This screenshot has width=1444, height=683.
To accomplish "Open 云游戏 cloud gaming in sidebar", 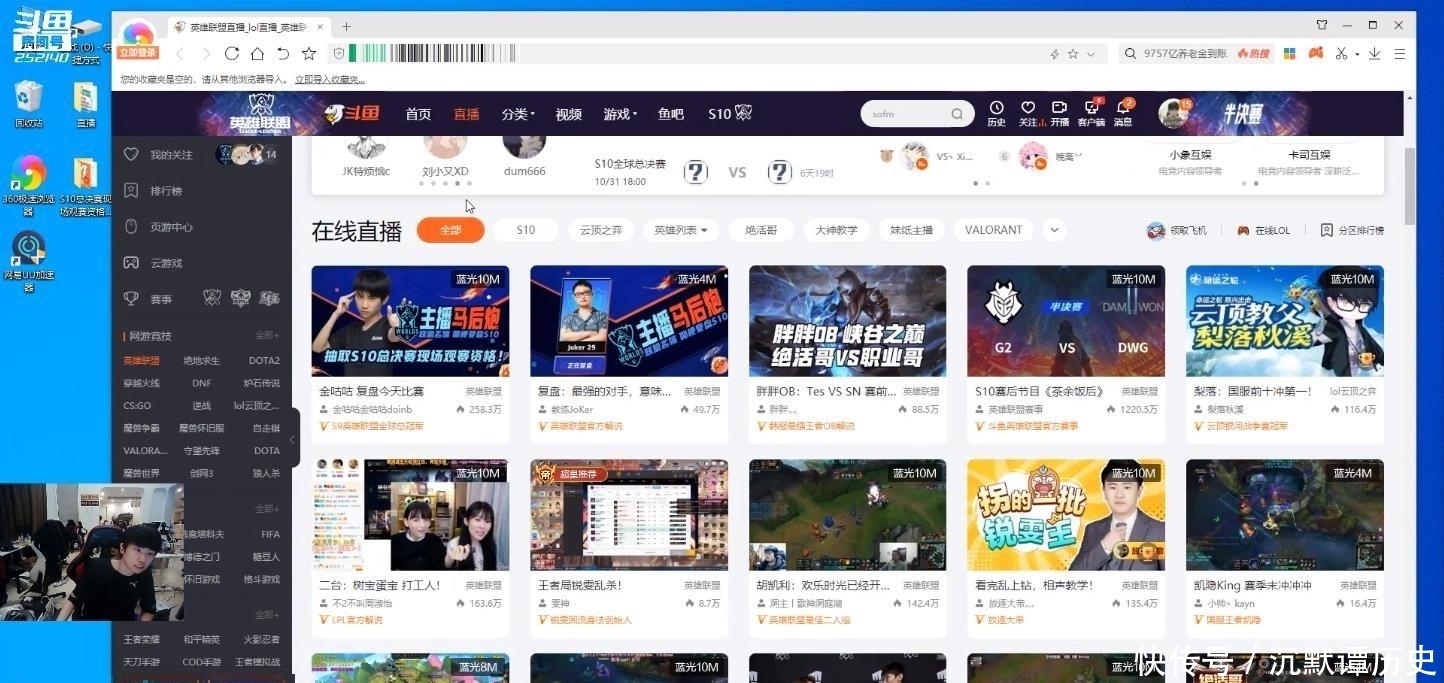I will pos(165,263).
